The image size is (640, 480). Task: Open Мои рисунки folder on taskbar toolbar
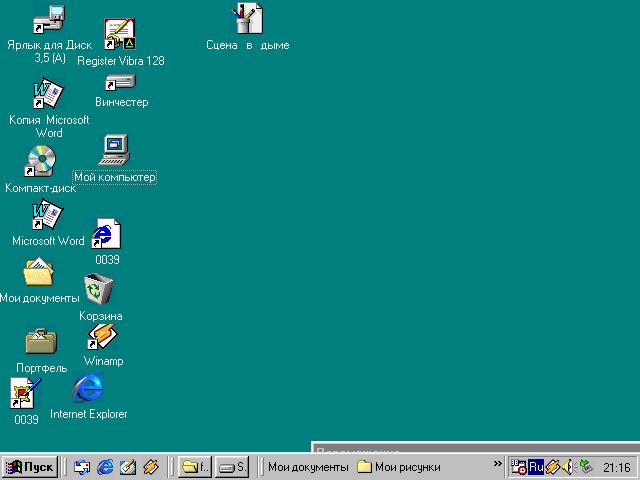point(399,467)
